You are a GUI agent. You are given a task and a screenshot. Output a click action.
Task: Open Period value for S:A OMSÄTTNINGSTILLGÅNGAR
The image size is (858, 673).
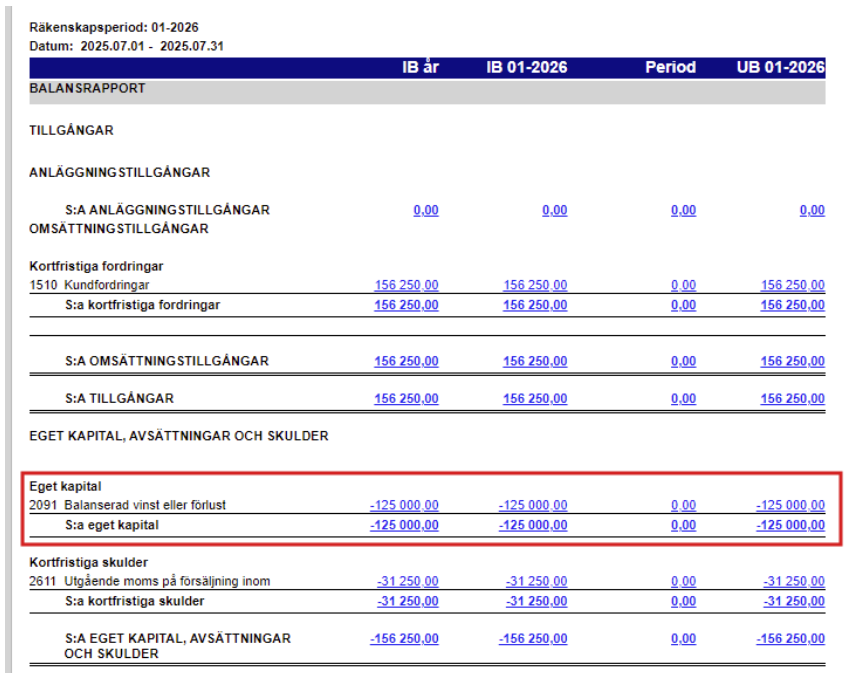click(x=683, y=361)
